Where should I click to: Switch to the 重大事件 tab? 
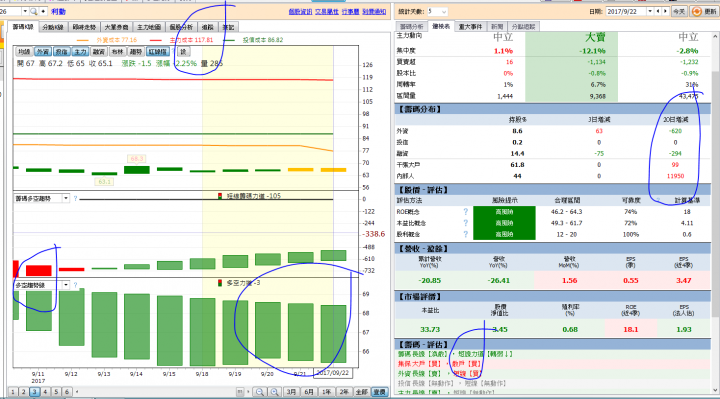[471, 27]
